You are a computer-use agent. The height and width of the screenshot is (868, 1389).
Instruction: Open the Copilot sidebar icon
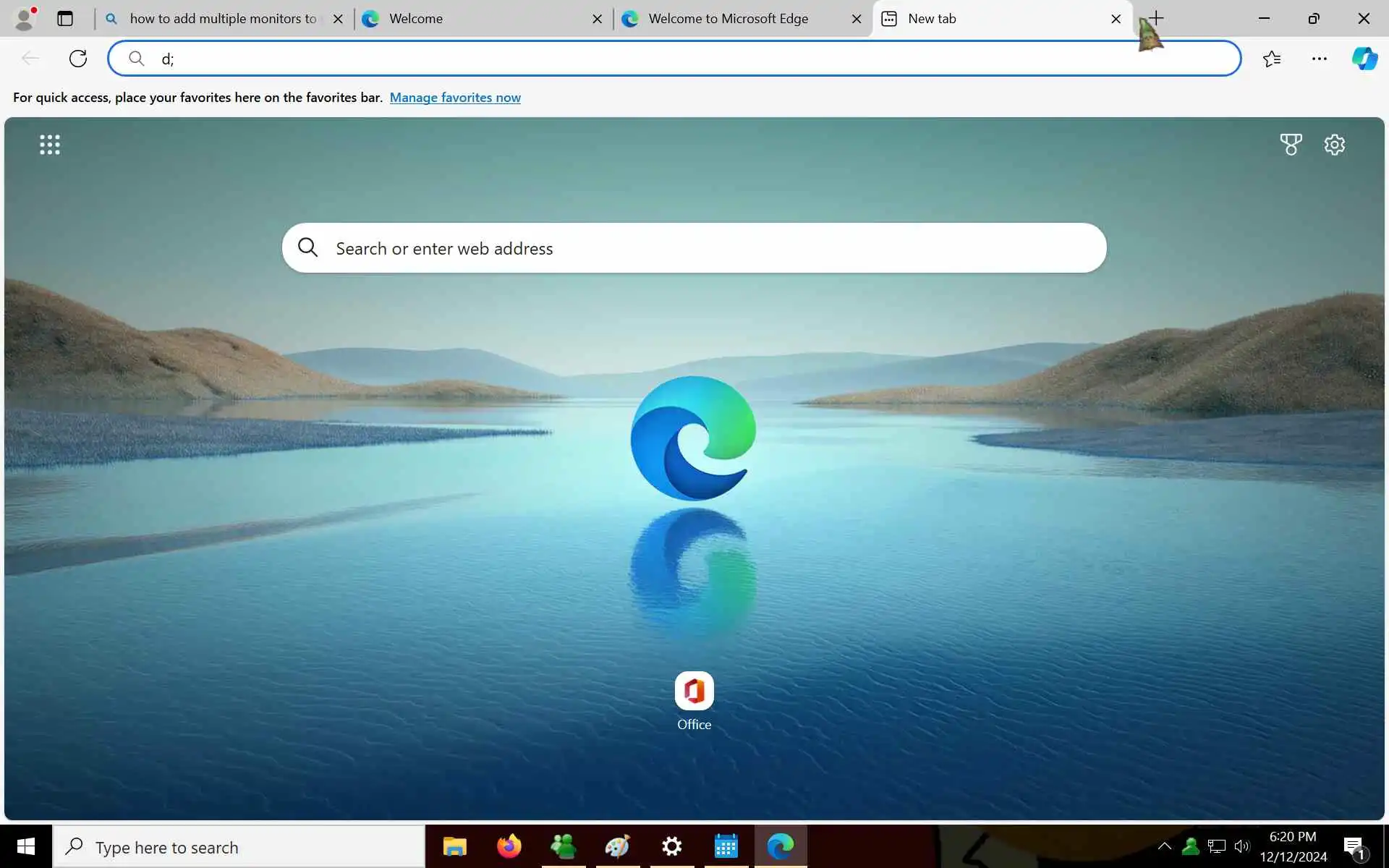tap(1364, 59)
